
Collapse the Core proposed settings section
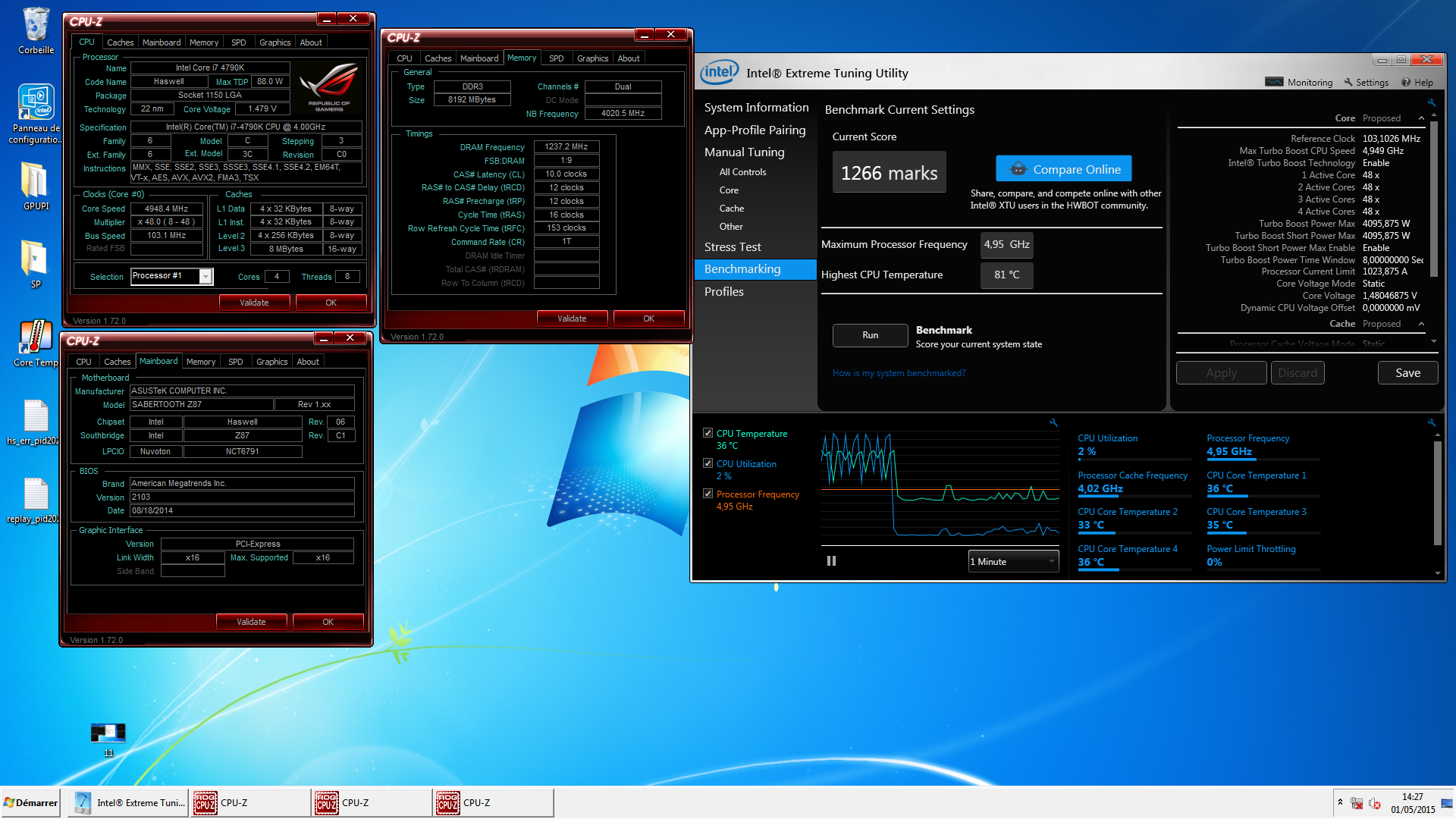click(1421, 118)
